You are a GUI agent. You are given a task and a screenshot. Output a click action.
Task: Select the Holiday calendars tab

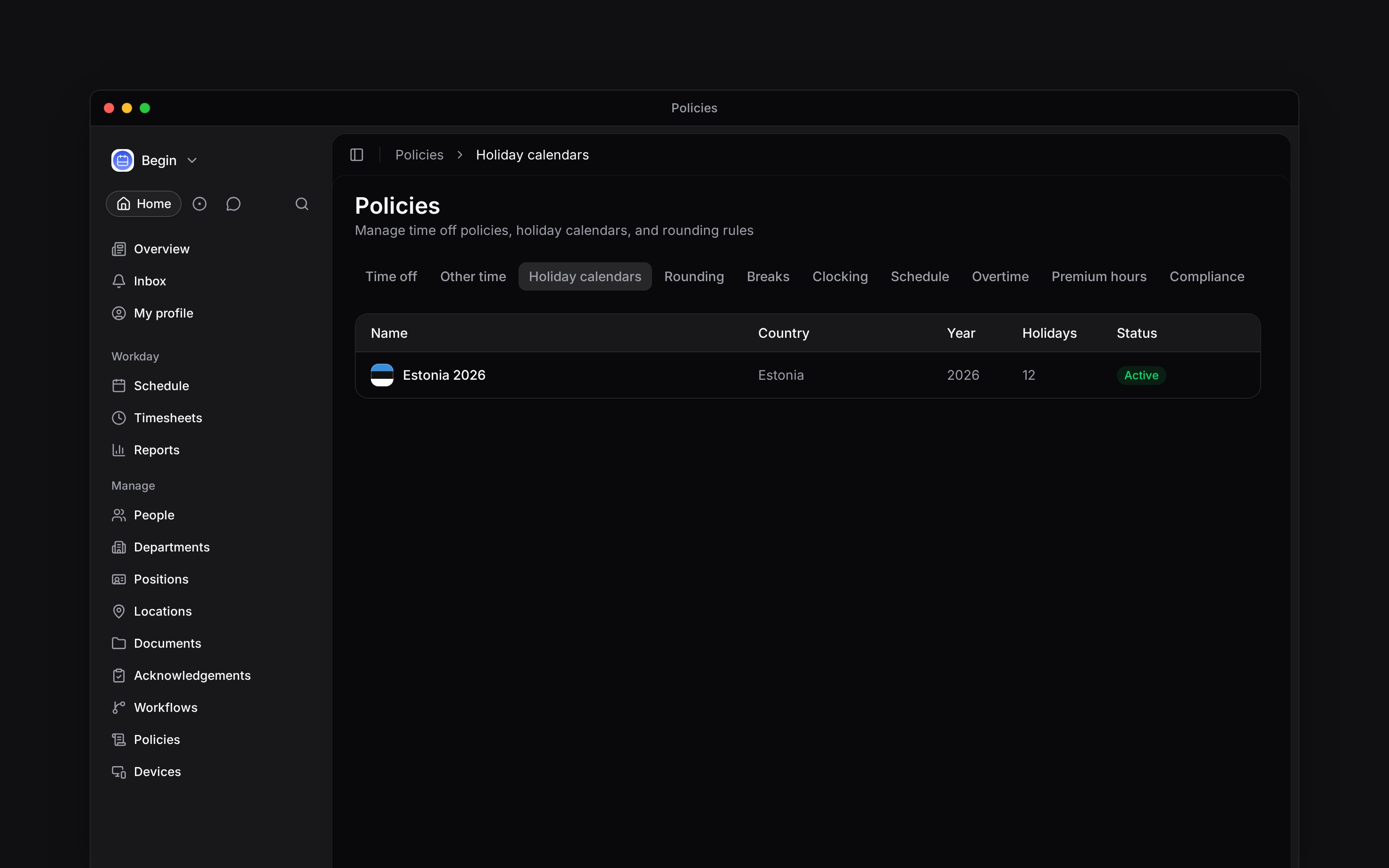(x=585, y=277)
